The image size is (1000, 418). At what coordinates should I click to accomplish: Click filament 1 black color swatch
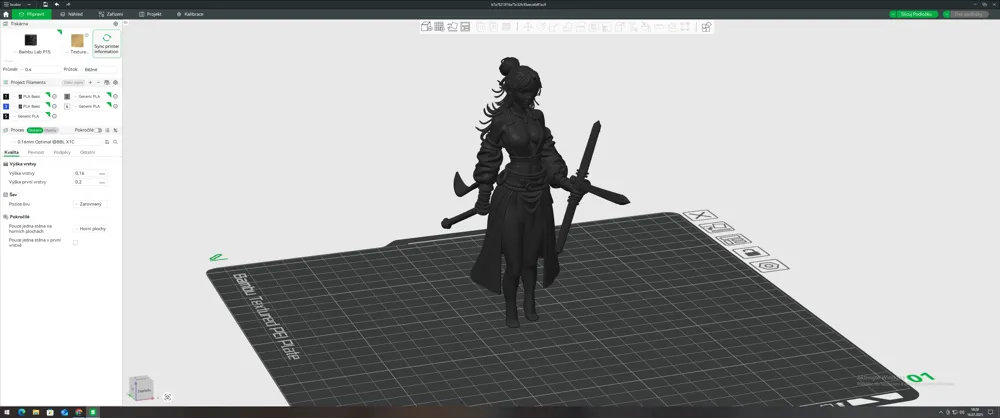6,96
